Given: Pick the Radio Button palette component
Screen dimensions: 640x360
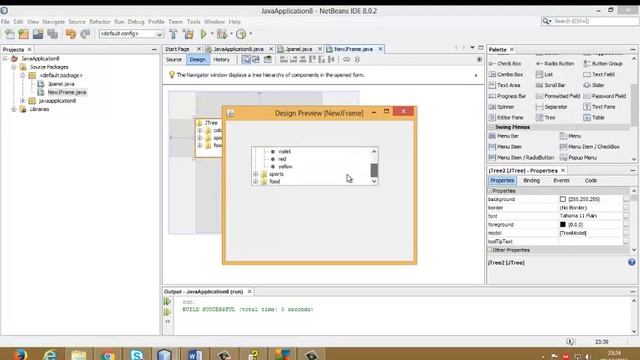Looking at the screenshot, I should (x=555, y=64).
